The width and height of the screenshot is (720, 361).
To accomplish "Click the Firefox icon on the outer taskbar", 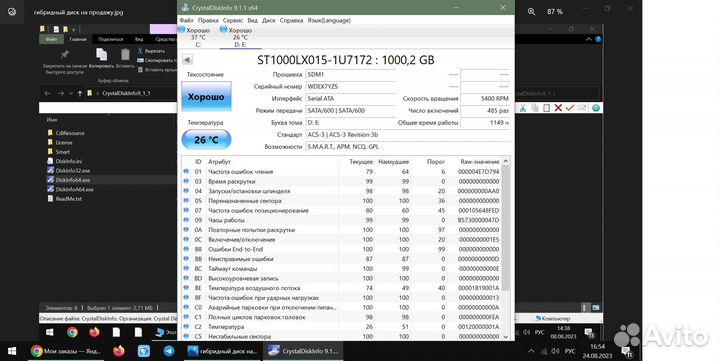I will tap(119, 351).
